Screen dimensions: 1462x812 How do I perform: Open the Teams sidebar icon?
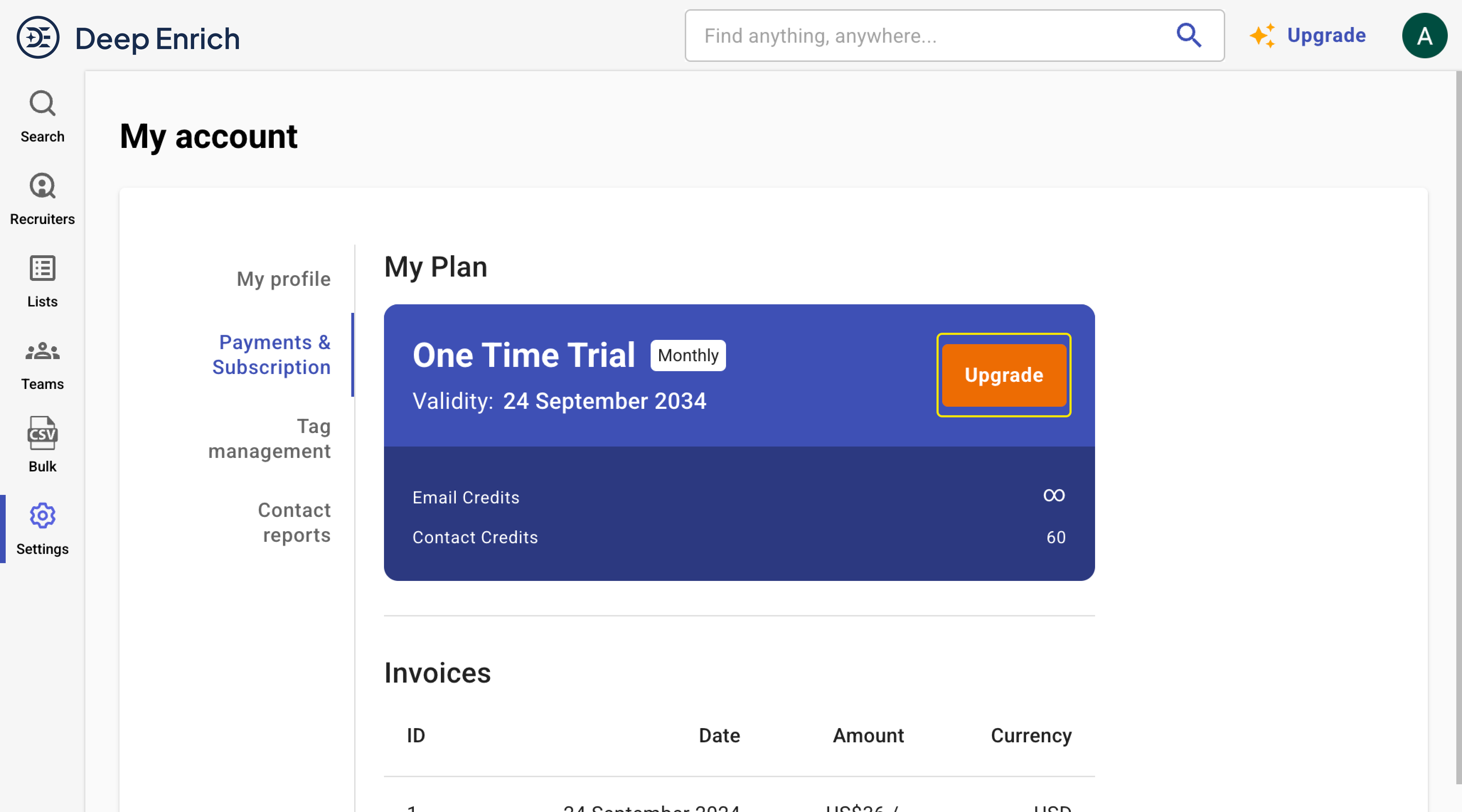click(43, 352)
